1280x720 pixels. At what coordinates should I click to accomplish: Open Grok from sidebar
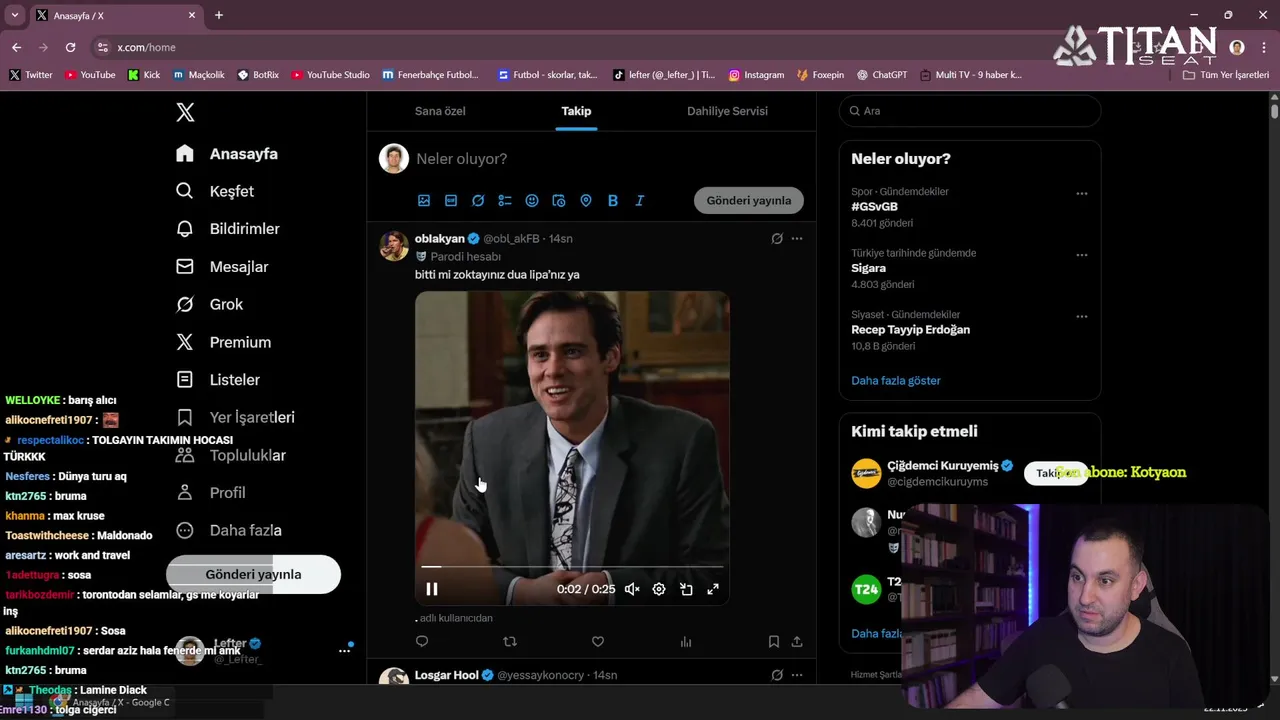pos(209,304)
